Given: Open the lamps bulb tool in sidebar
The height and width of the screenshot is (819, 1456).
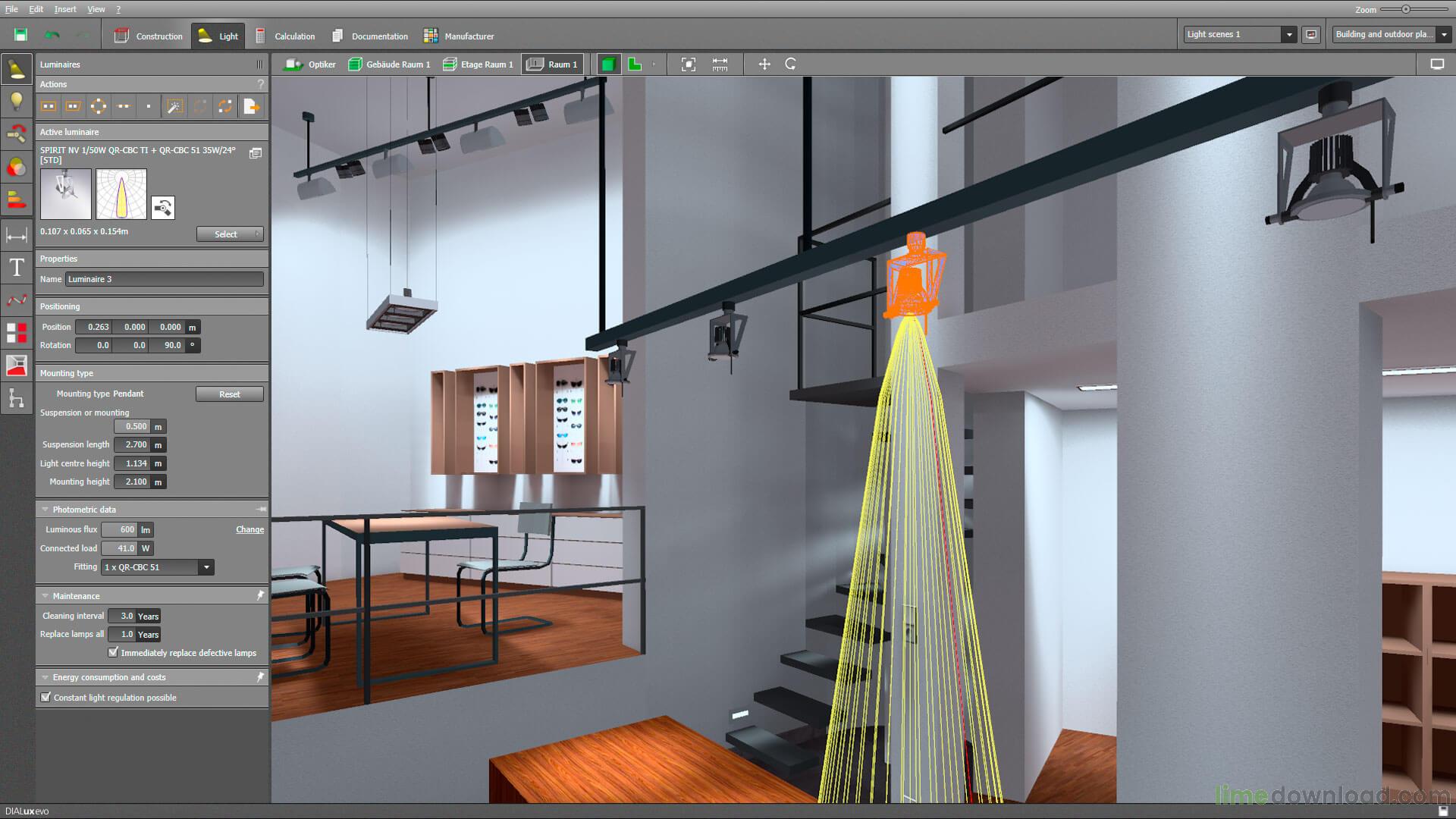Looking at the screenshot, I should [x=16, y=101].
